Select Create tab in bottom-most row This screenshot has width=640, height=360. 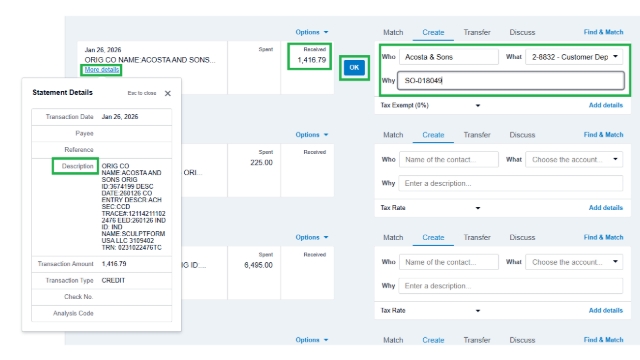(x=433, y=340)
